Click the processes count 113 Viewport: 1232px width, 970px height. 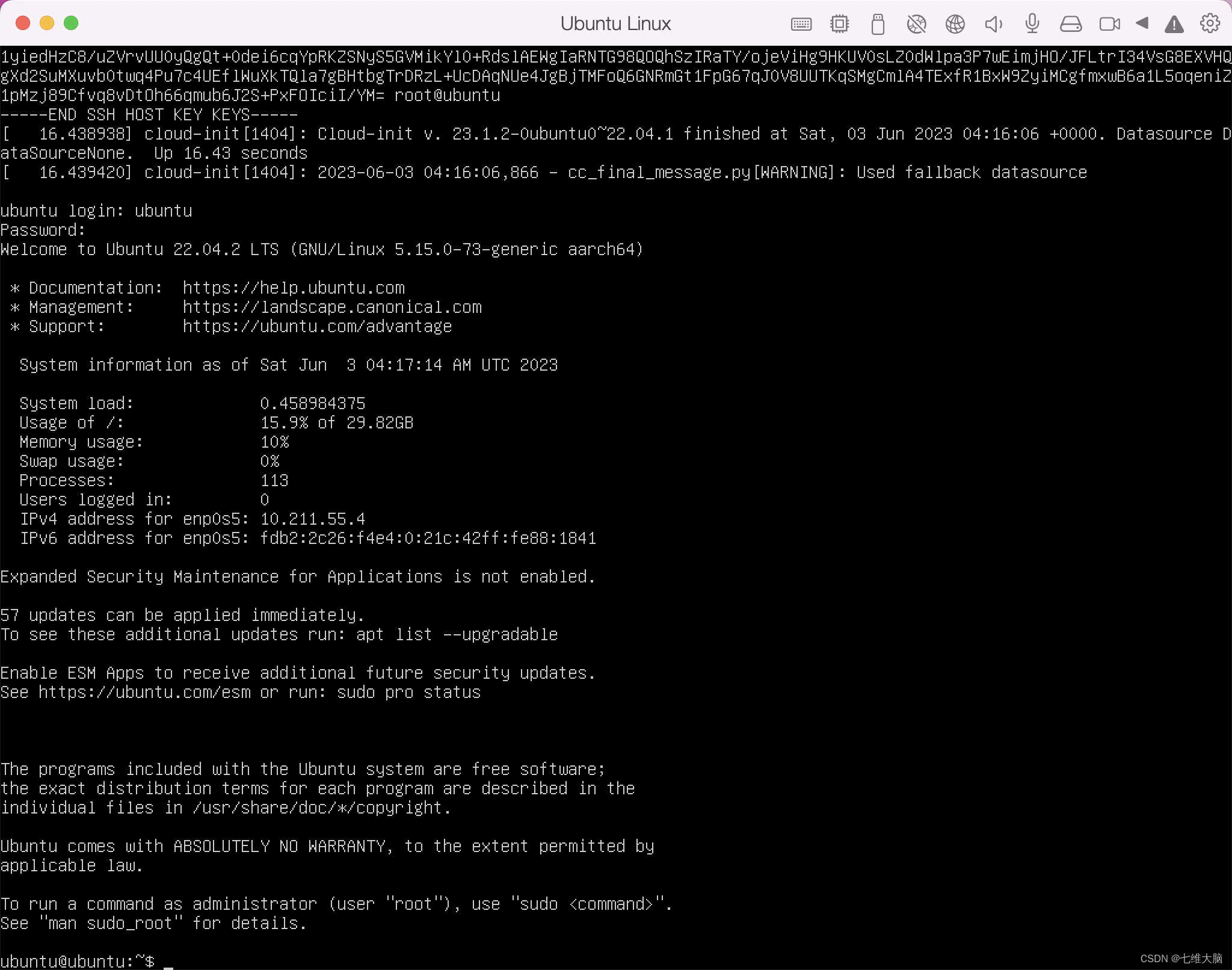coord(274,480)
